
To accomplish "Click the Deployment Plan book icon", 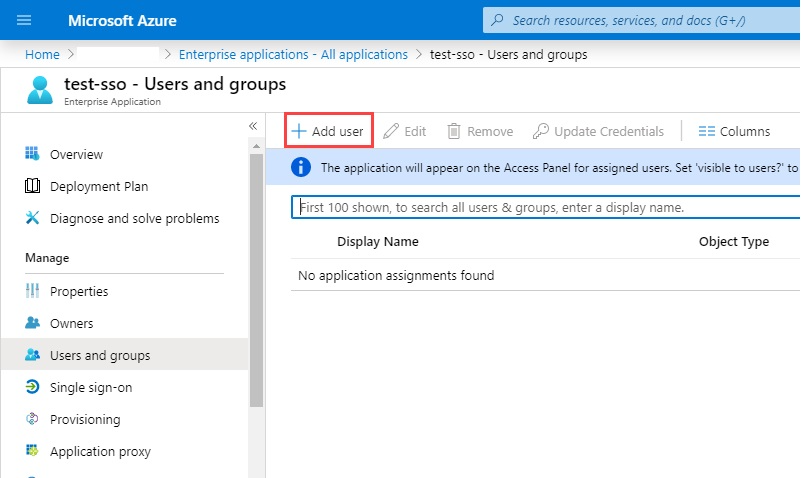I will point(32,185).
